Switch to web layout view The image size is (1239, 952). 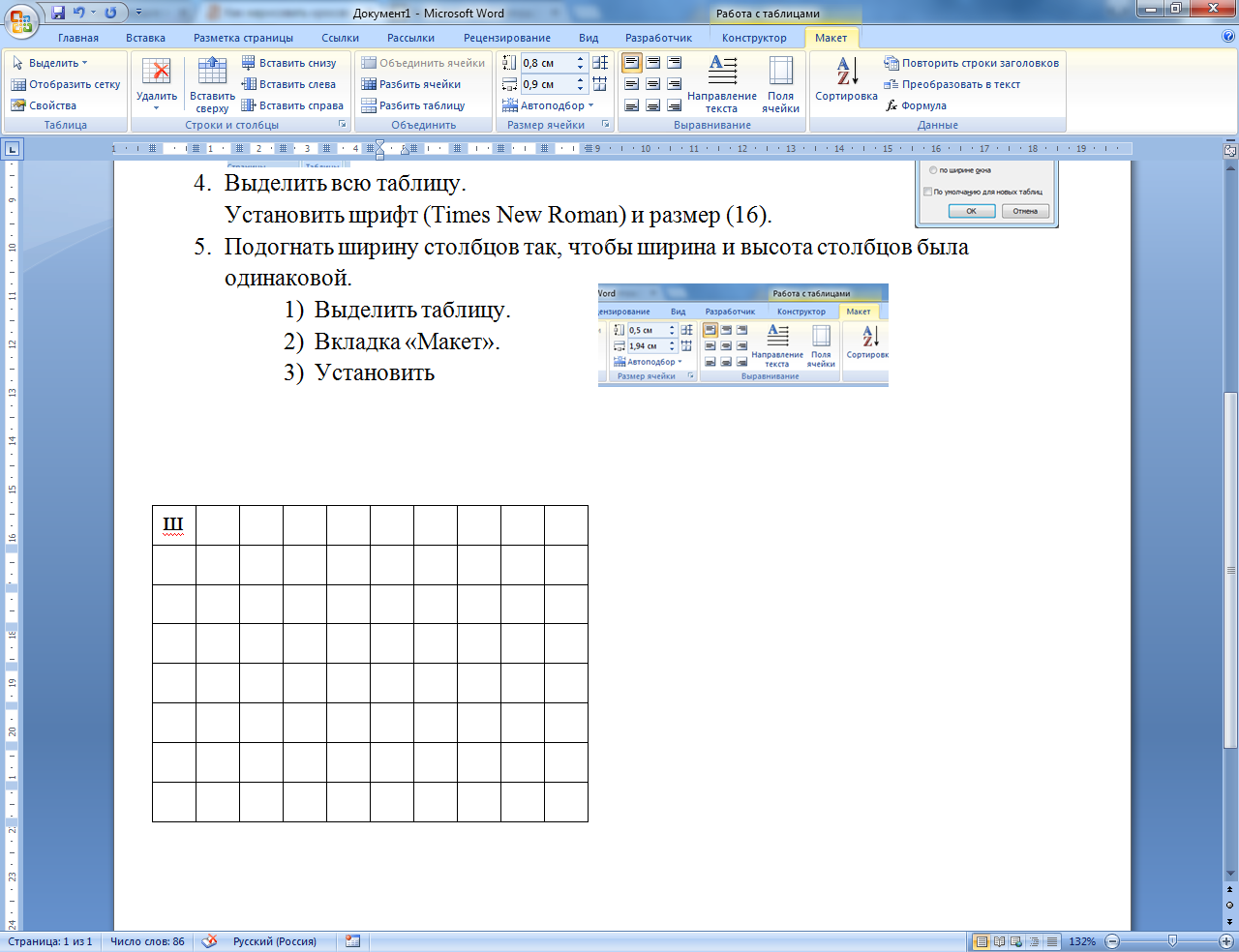click(1015, 941)
